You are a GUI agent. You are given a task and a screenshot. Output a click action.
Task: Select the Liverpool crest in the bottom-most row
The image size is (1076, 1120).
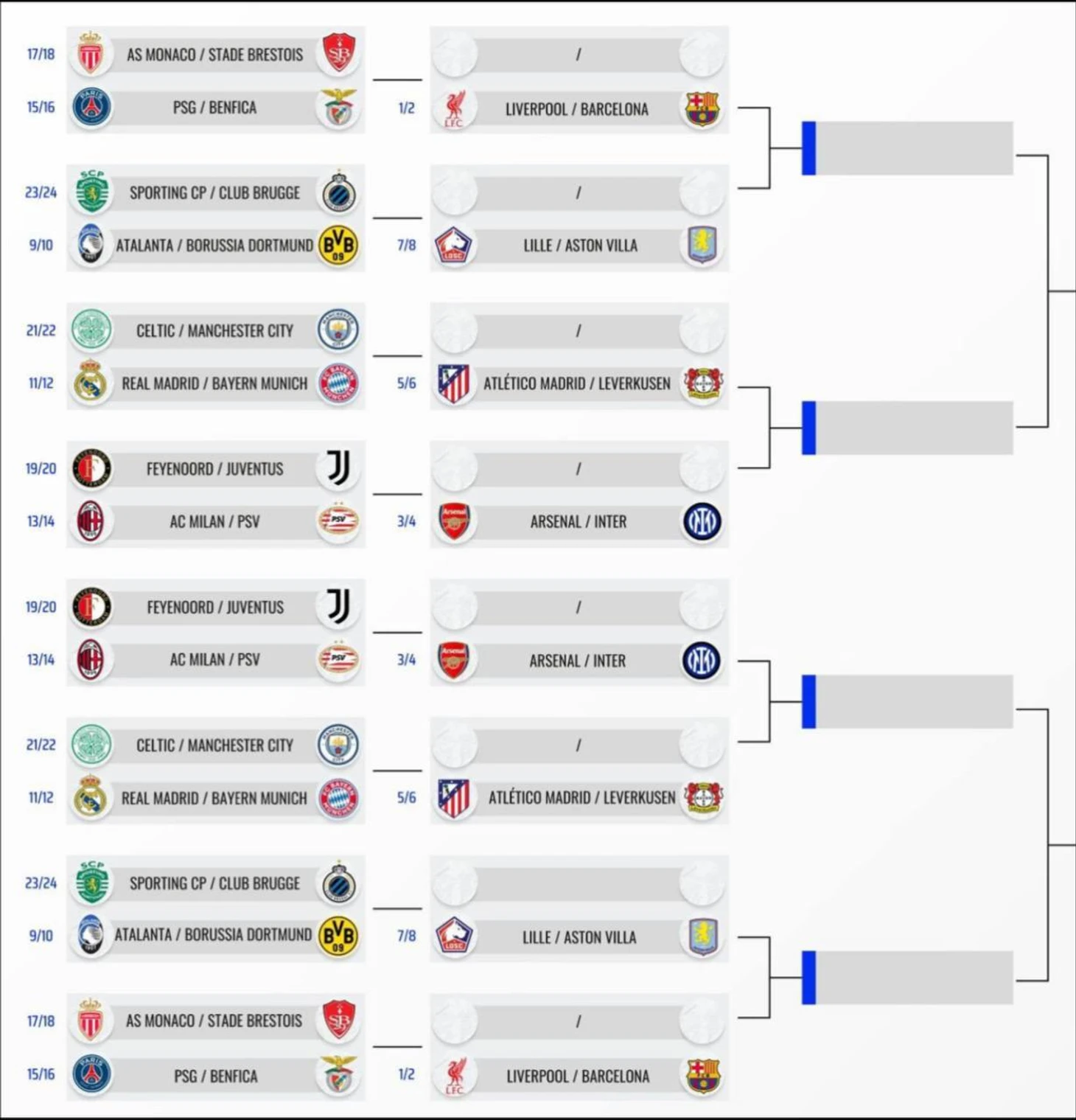pyautogui.click(x=455, y=1076)
